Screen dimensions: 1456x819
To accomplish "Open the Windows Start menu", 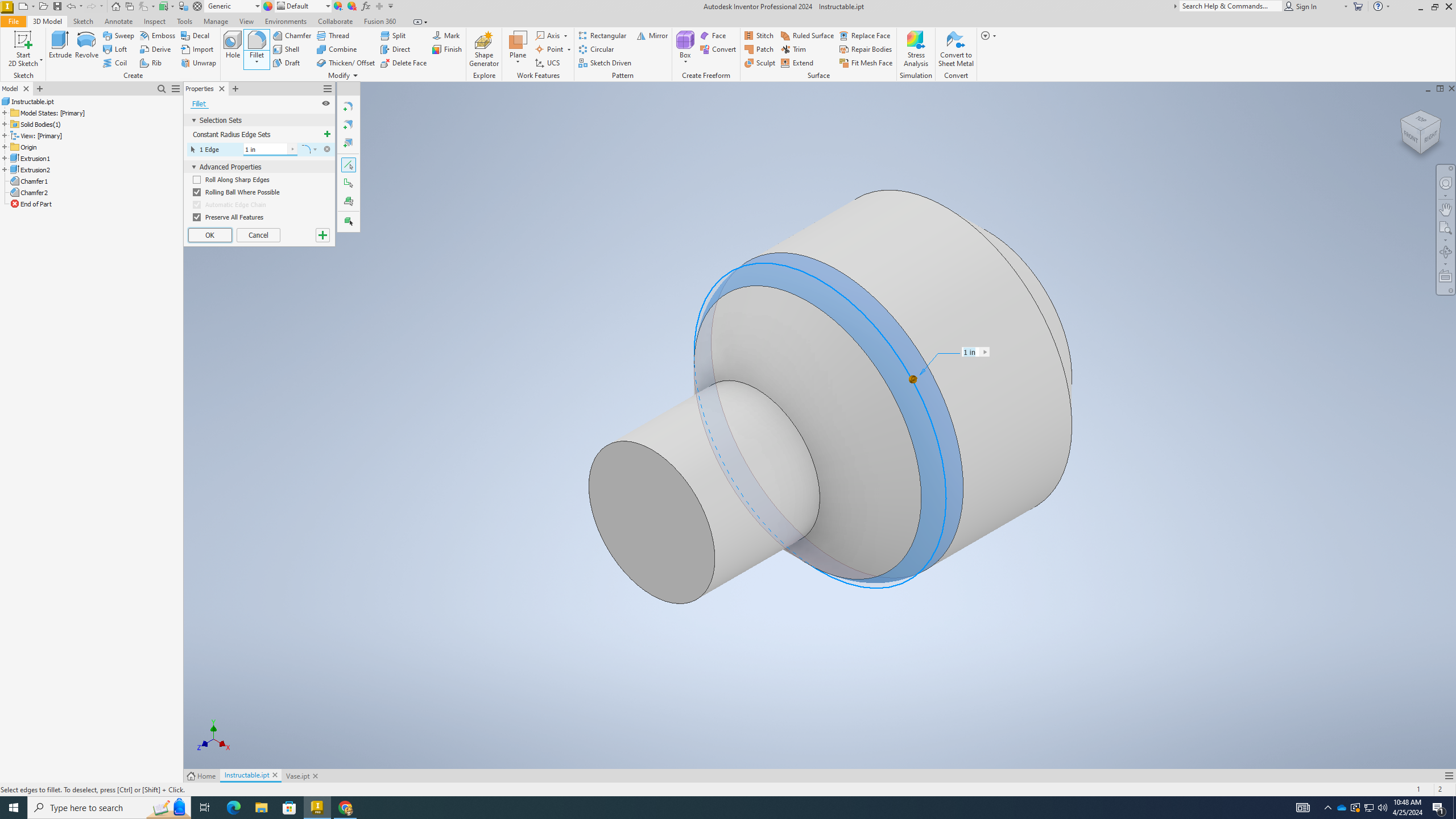I will tap(14, 808).
